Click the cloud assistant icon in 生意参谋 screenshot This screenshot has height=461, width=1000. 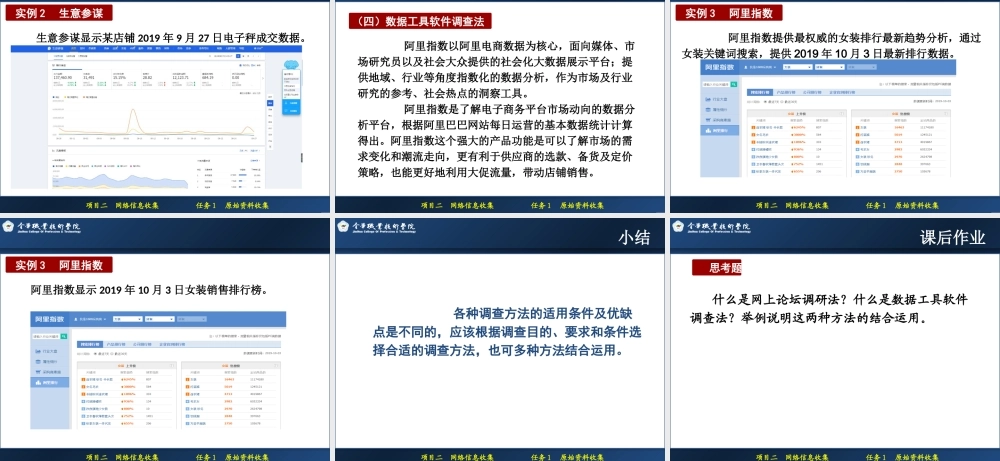tap(290, 64)
